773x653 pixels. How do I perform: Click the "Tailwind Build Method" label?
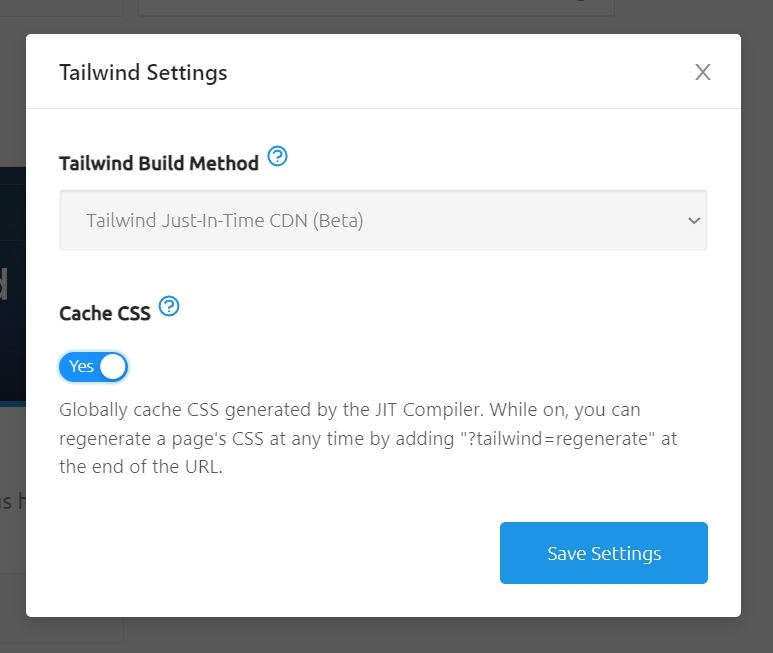tap(159, 164)
